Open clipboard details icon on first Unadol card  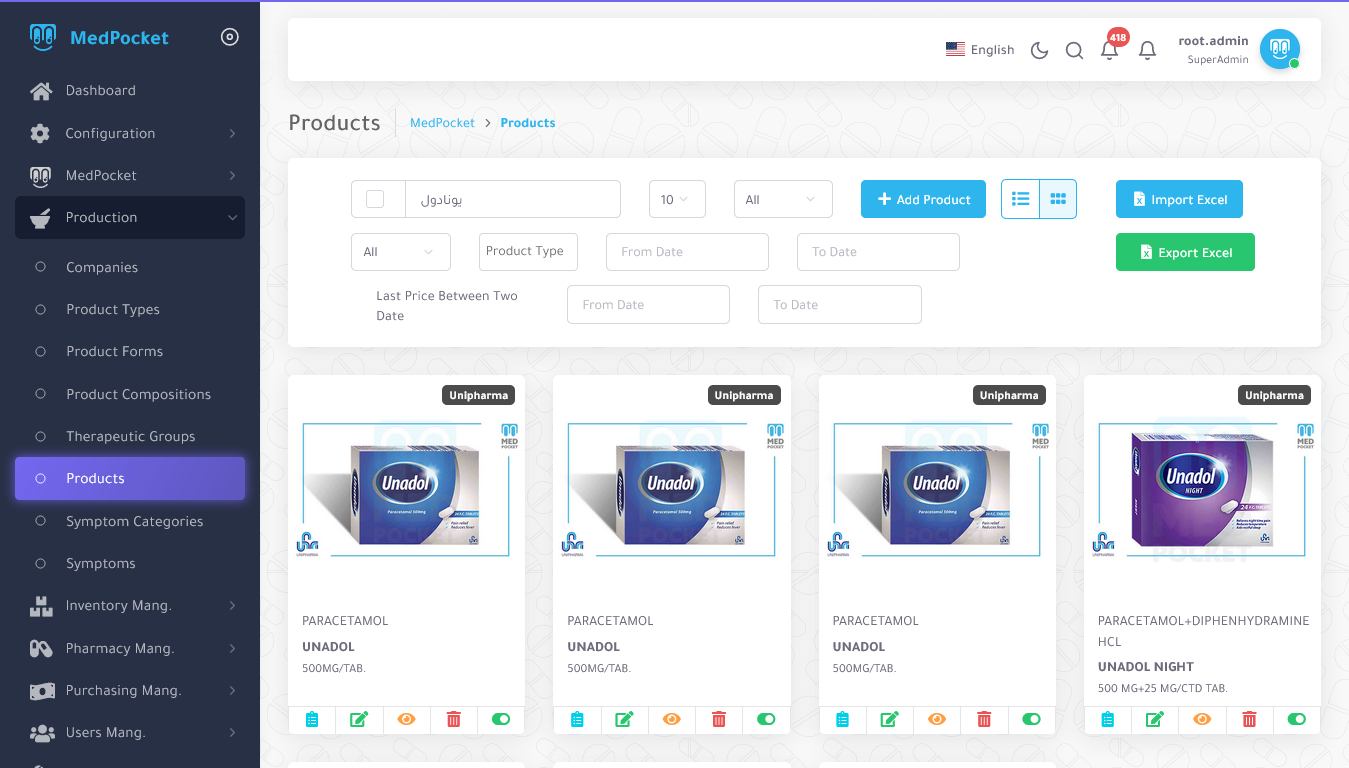[312, 719]
